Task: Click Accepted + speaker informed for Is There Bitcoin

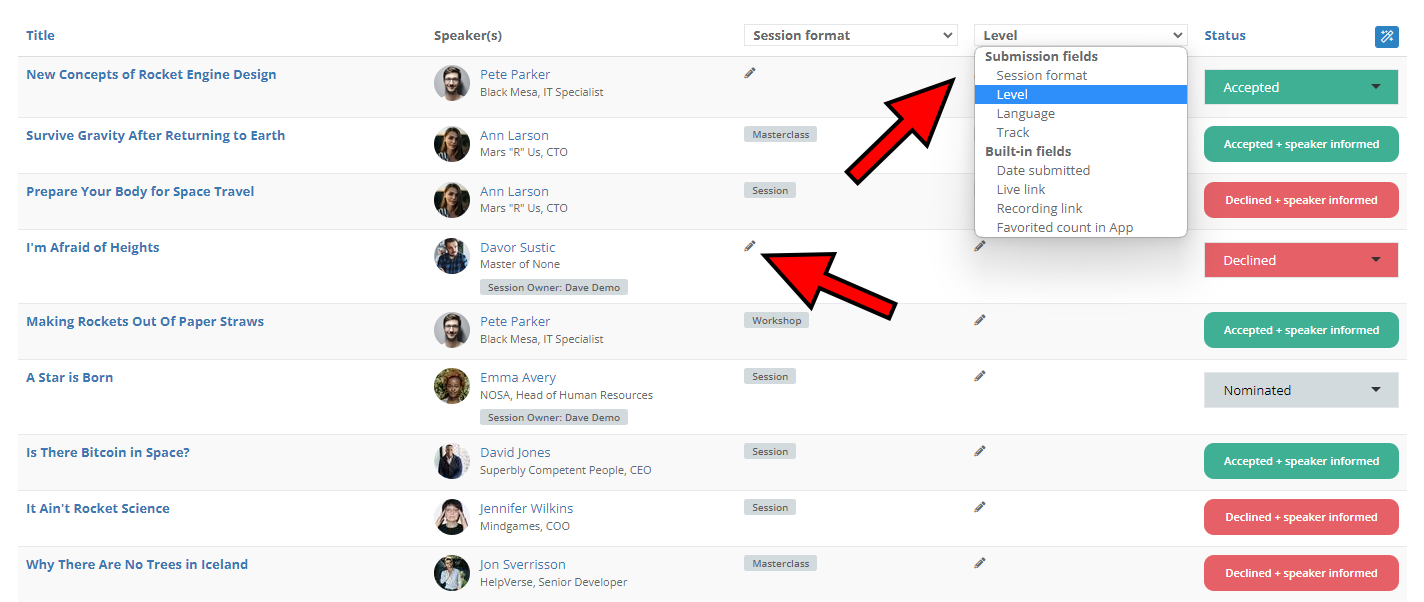Action: [x=1301, y=461]
